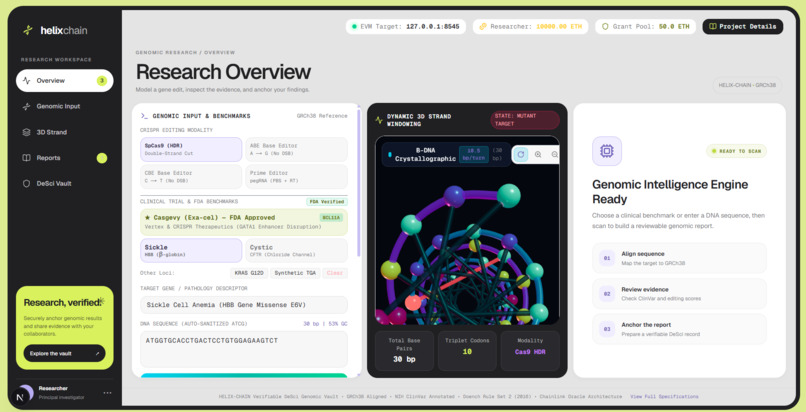Click the zoom out magnifier in 3D viewer
Image resolution: width=806 pixels, height=412 pixels.
(555, 154)
